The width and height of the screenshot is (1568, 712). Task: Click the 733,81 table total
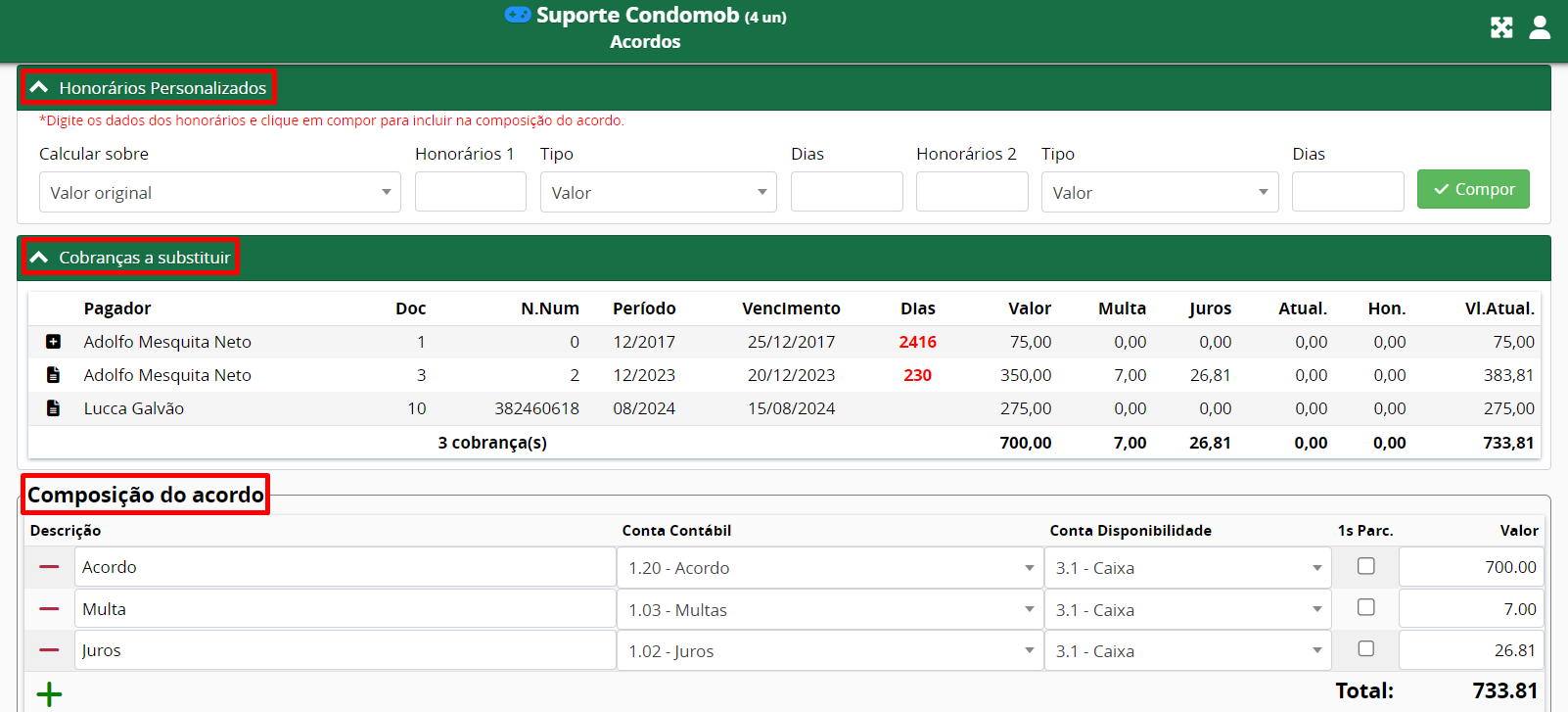[1508, 443]
